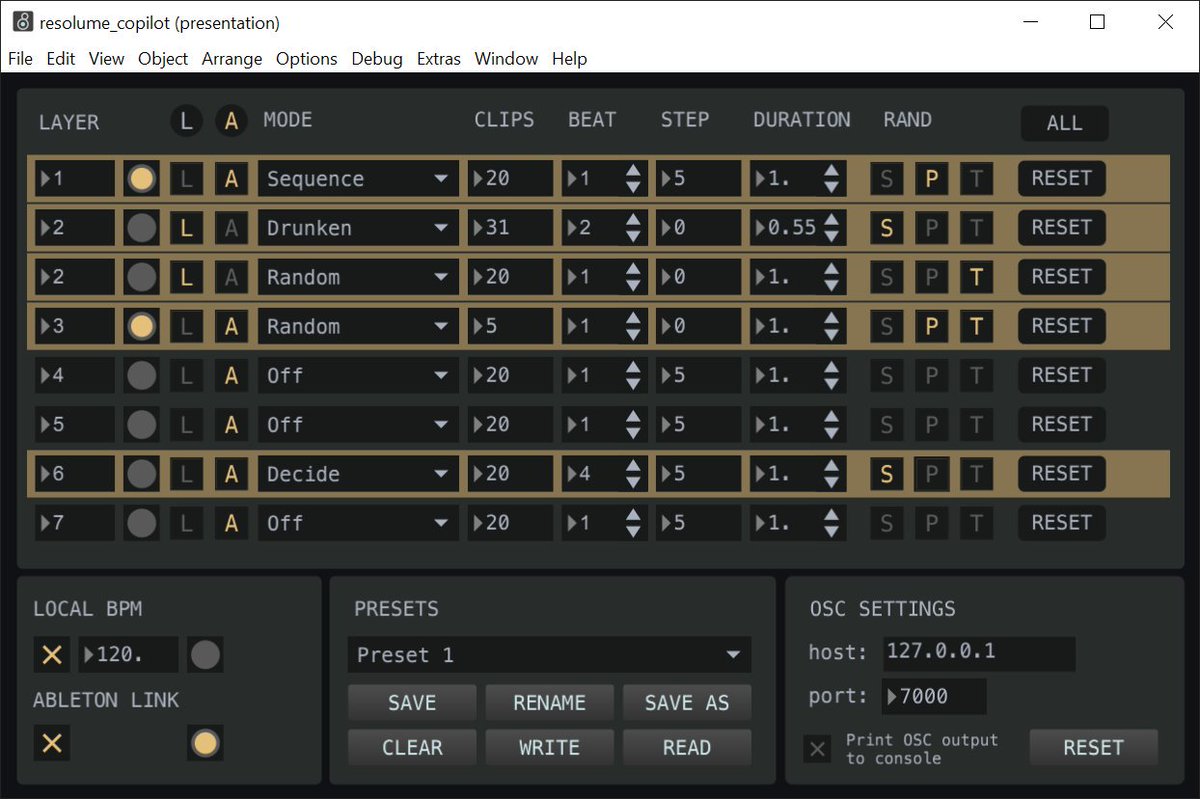Image resolution: width=1200 pixels, height=799 pixels.
Task: Toggle the A button in the Sequence row
Action: 231,179
